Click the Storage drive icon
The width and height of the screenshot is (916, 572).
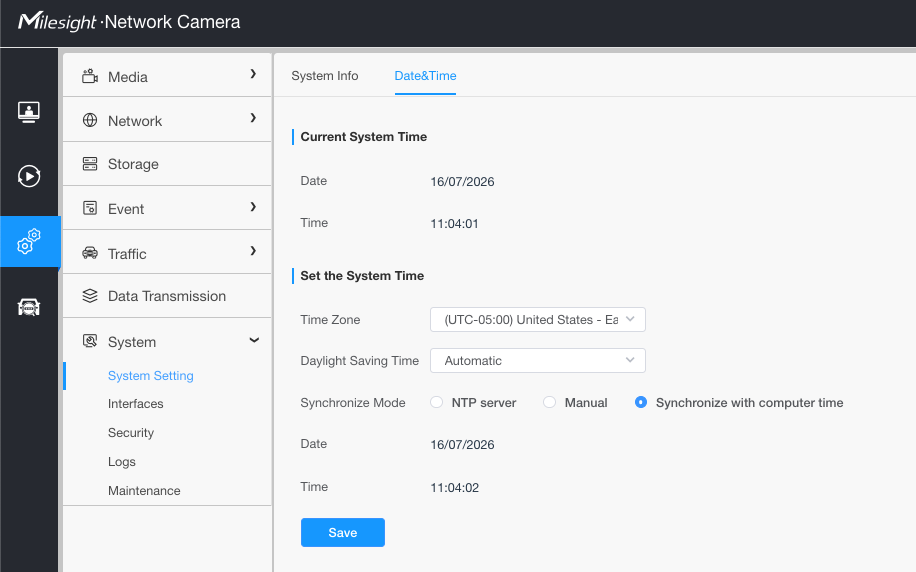click(90, 164)
